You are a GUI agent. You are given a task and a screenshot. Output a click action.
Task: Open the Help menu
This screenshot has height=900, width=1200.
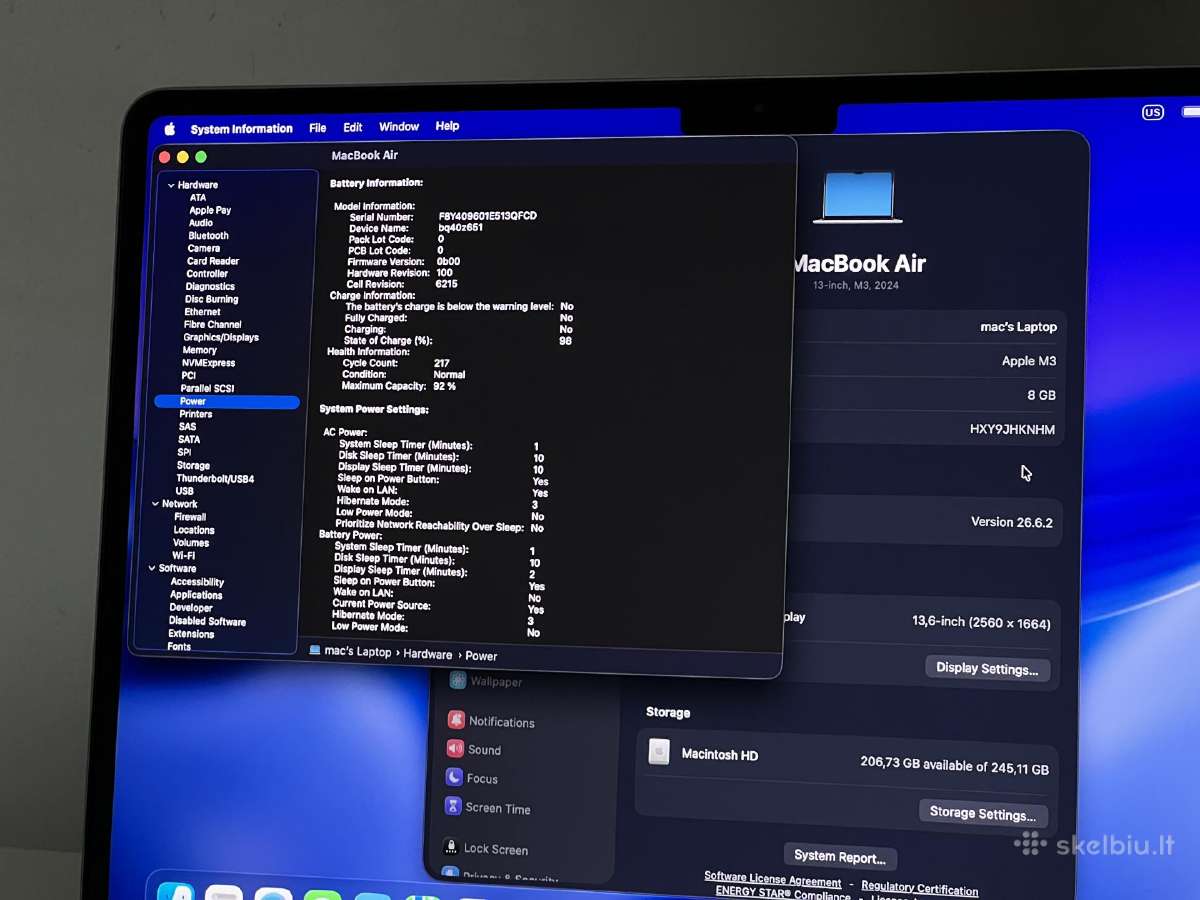(447, 126)
